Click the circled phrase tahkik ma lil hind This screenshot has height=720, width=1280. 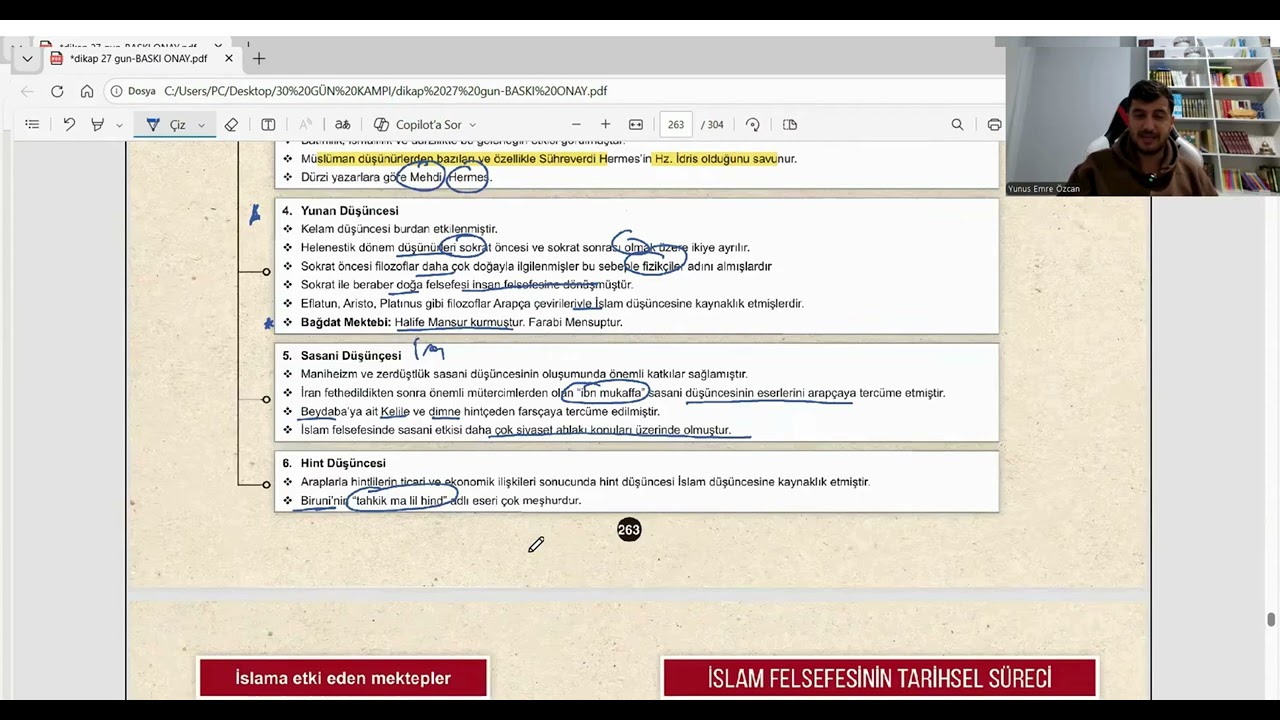coord(402,501)
